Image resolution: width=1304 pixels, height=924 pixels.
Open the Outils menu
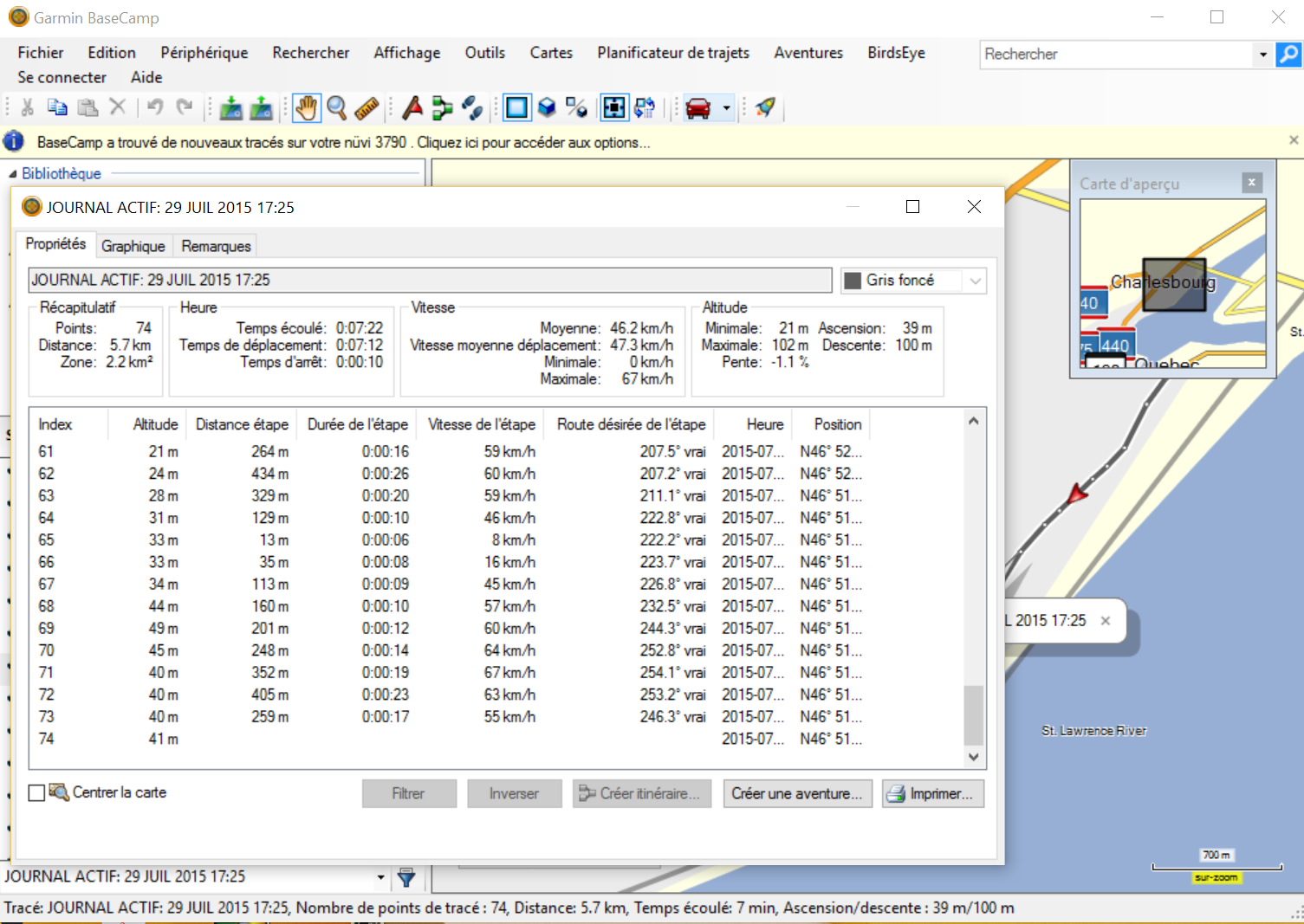tap(485, 53)
